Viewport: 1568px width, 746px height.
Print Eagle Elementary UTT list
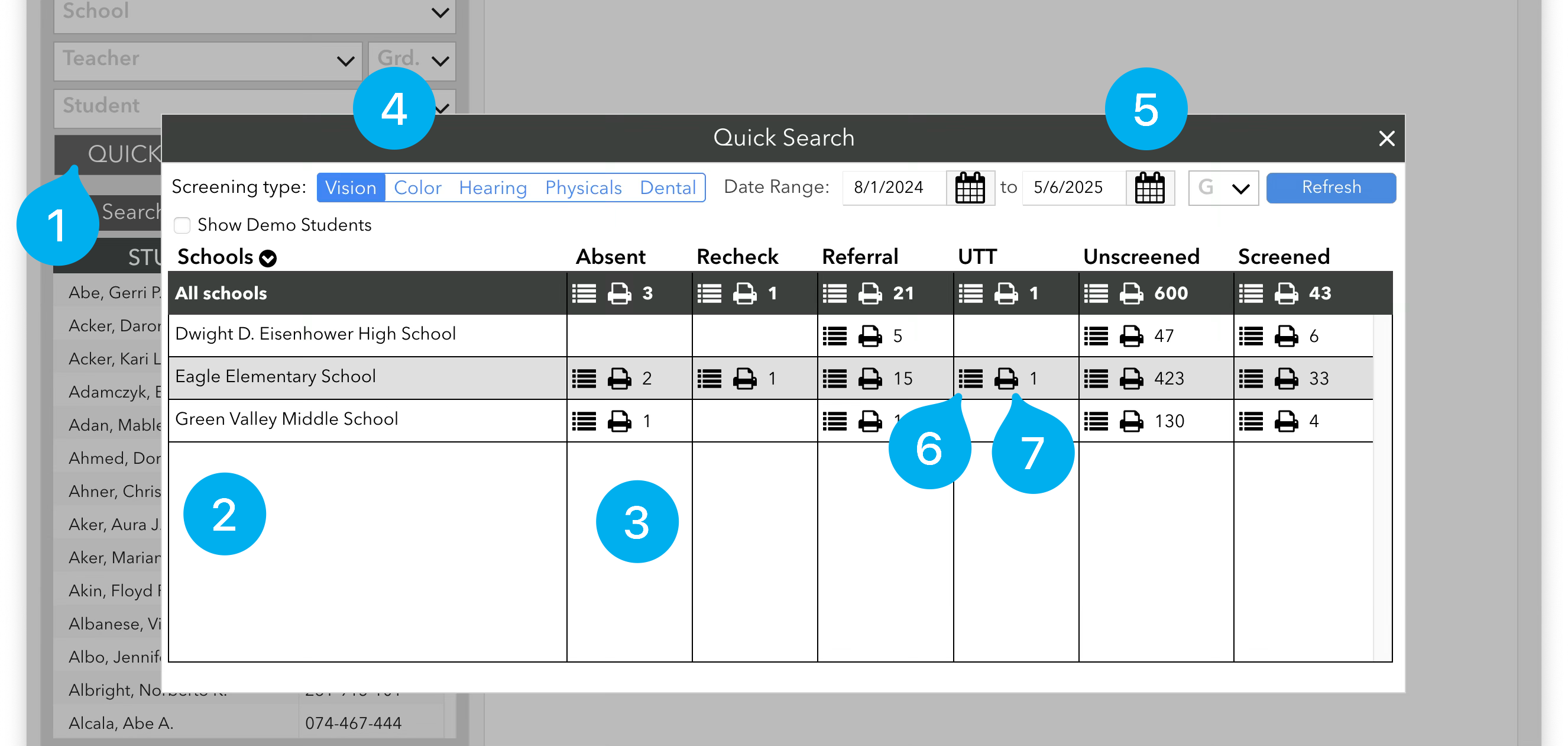point(1006,379)
